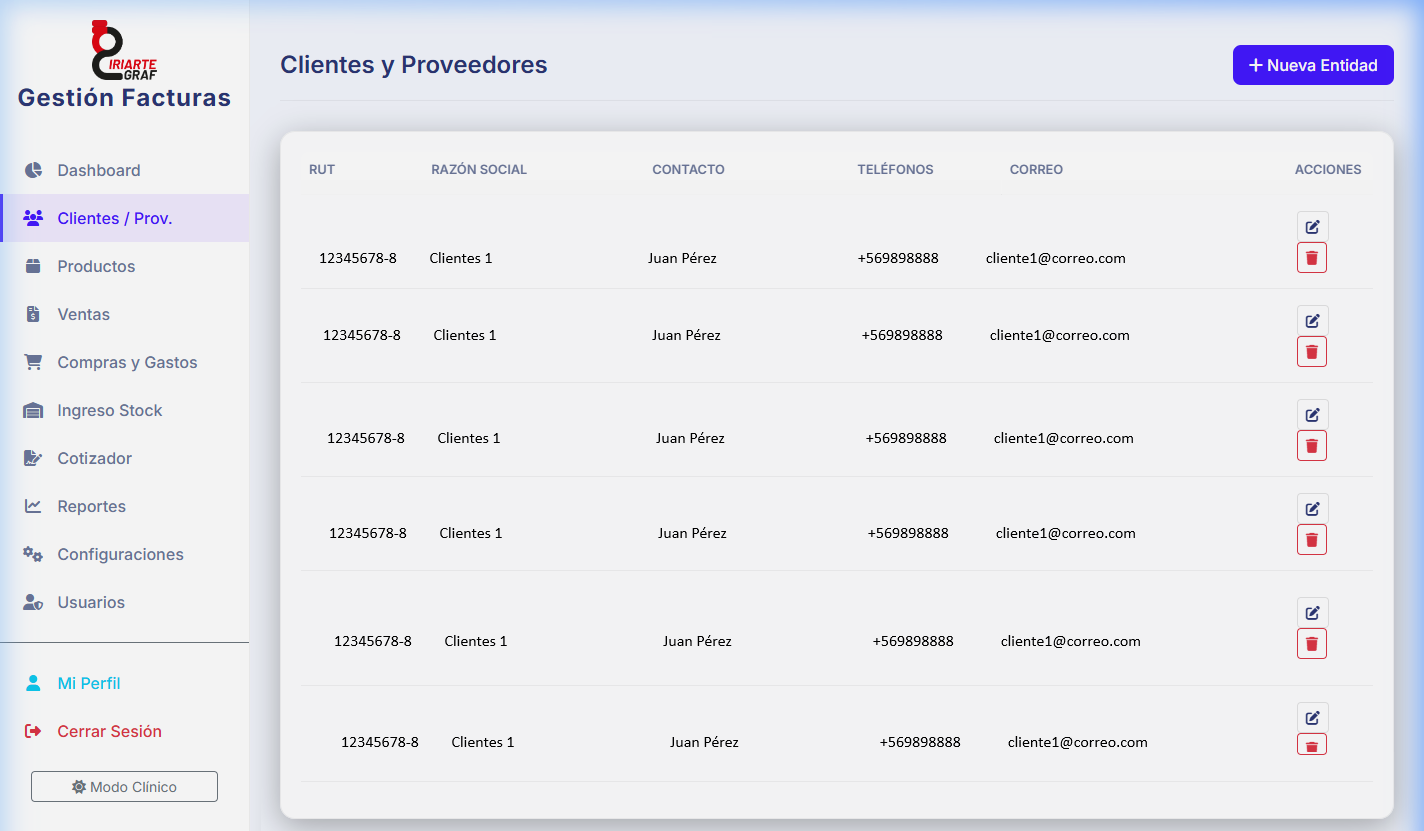Image resolution: width=1424 pixels, height=831 pixels.
Task: Edit the third client row
Action: pos(1313,415)
